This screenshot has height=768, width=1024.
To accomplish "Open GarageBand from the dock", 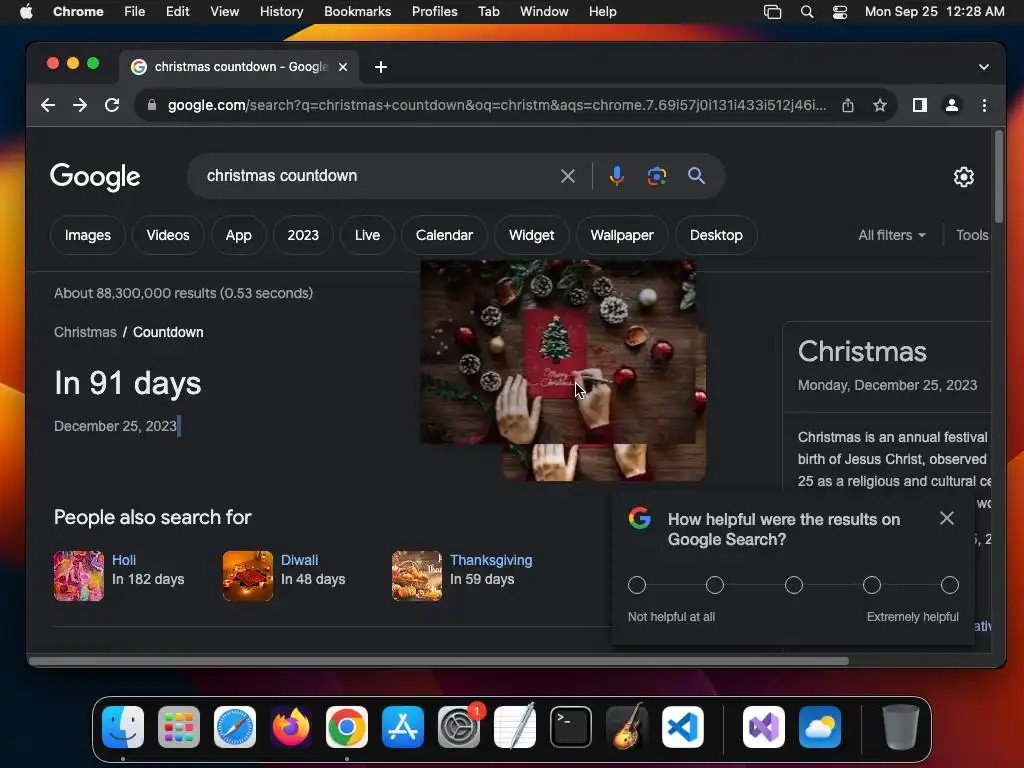I will click(627, 727).
